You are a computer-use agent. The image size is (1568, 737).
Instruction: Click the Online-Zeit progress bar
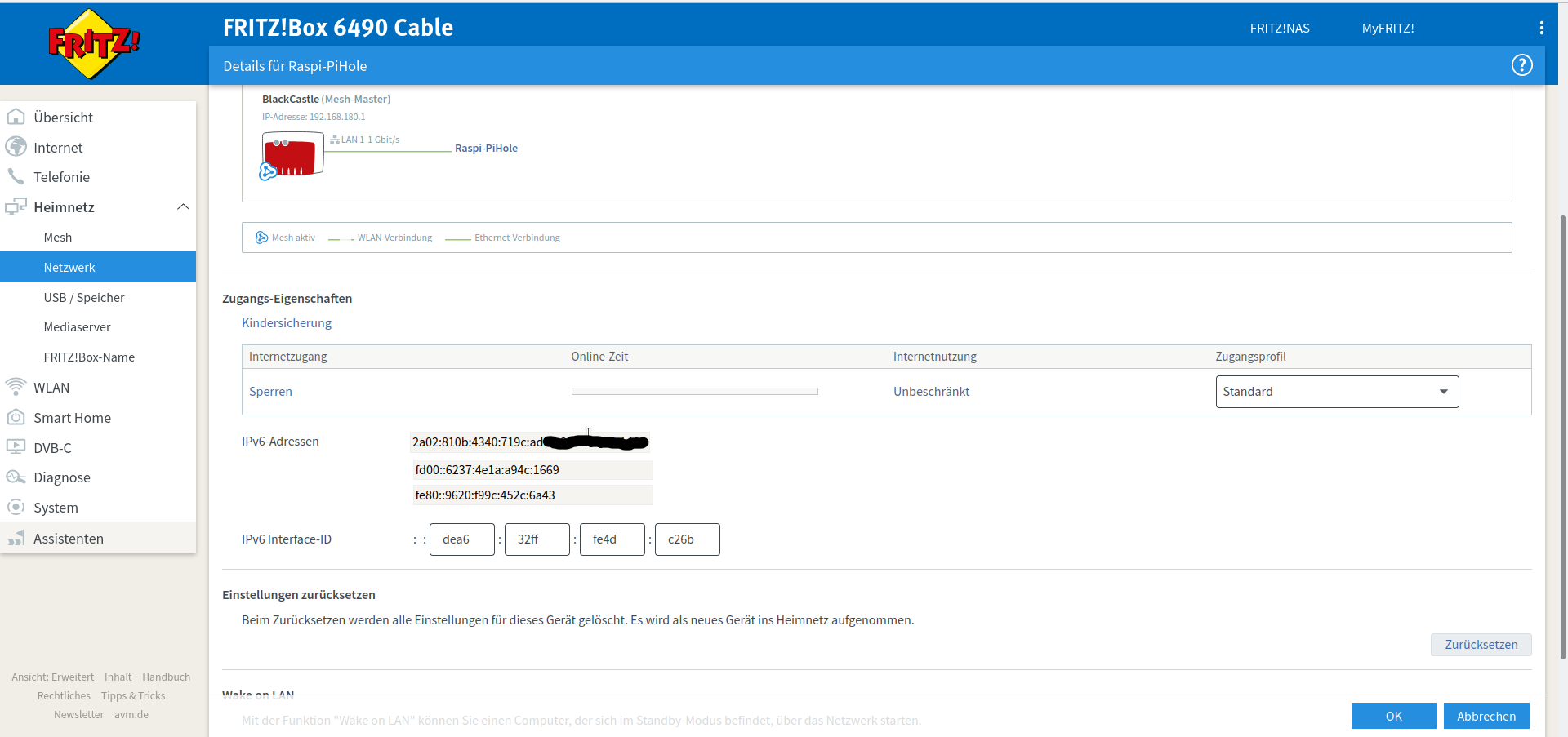[x=694, y=392]
